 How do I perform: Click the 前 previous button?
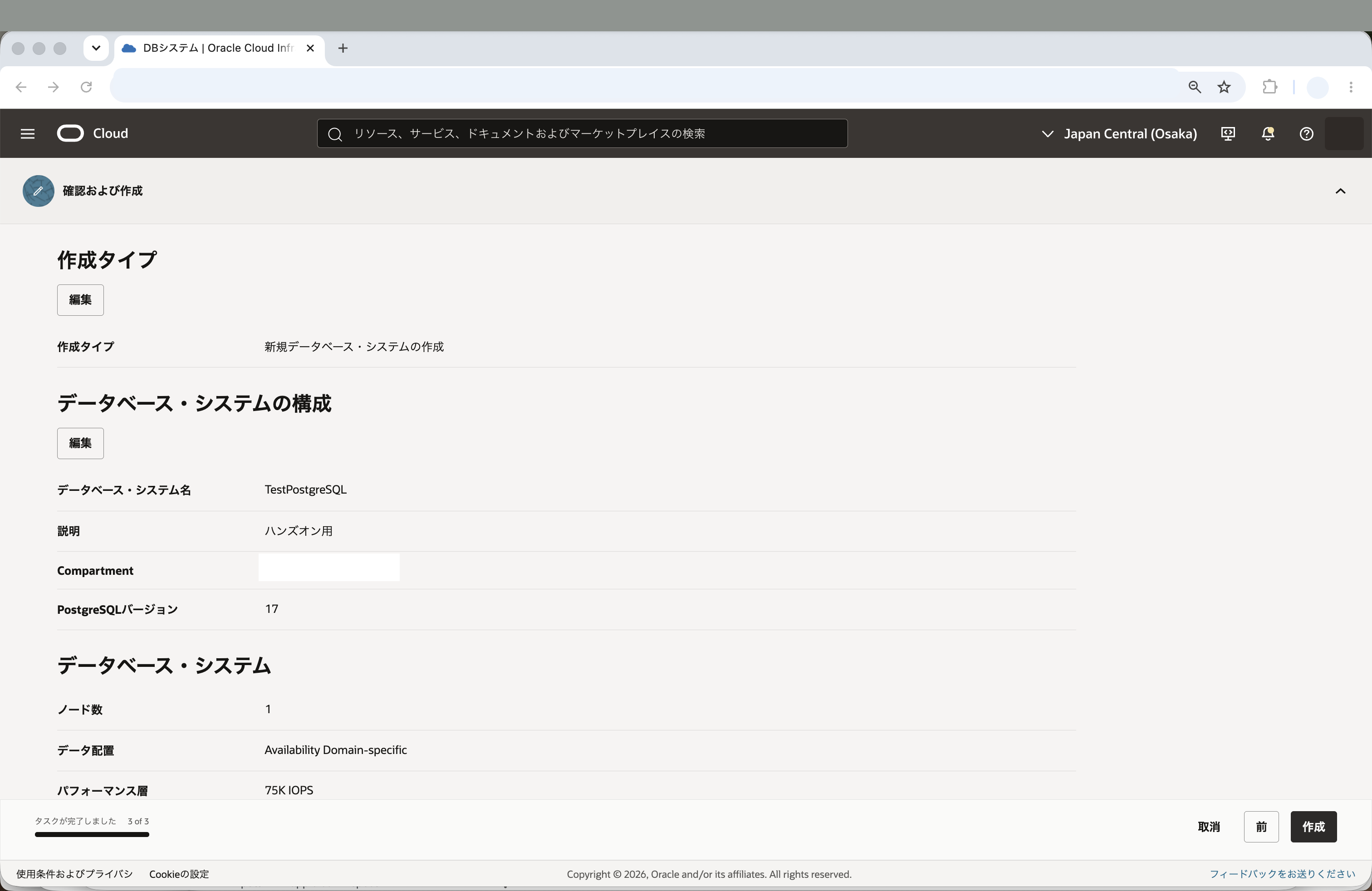[1261, 827]
